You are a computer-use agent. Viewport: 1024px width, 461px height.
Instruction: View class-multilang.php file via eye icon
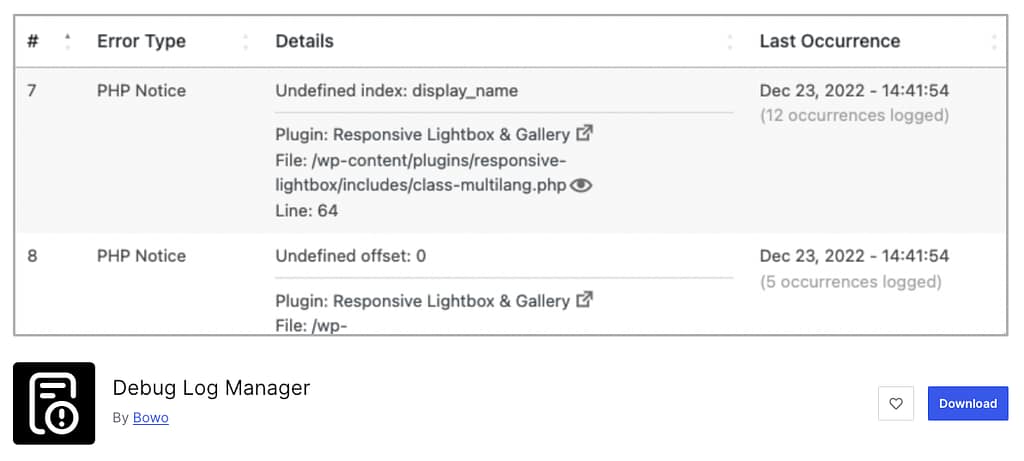pyautogui.click(x=581, y=185)
